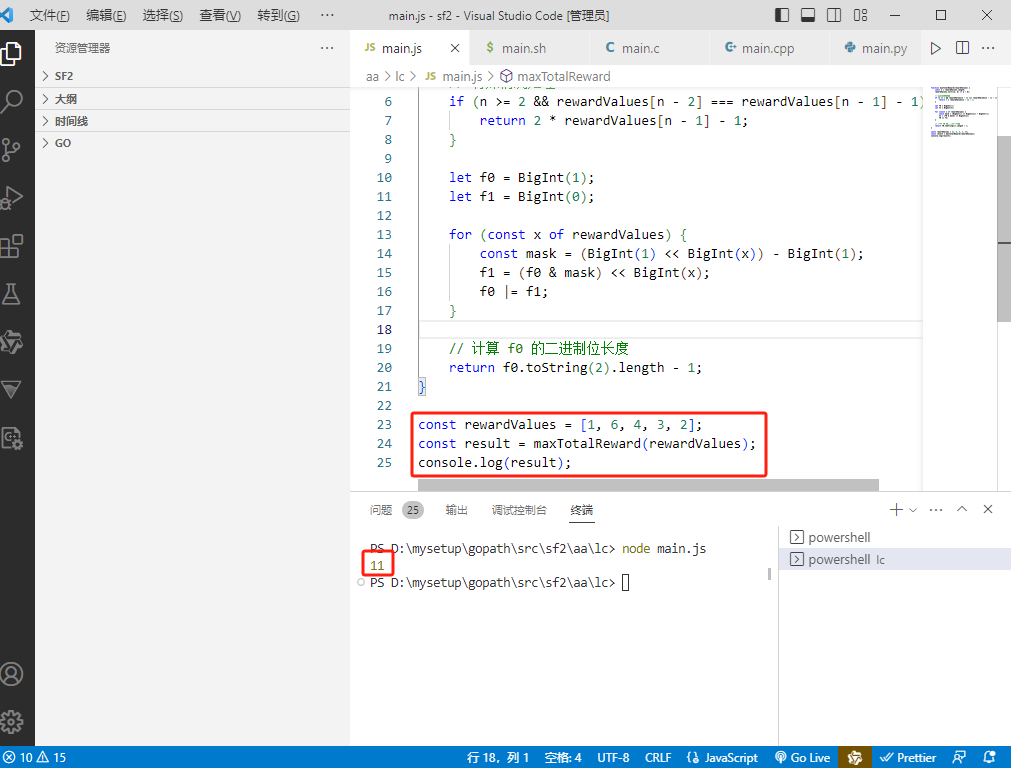
Task: Select the first powershell terminal entry
Action: coord(894,537)
